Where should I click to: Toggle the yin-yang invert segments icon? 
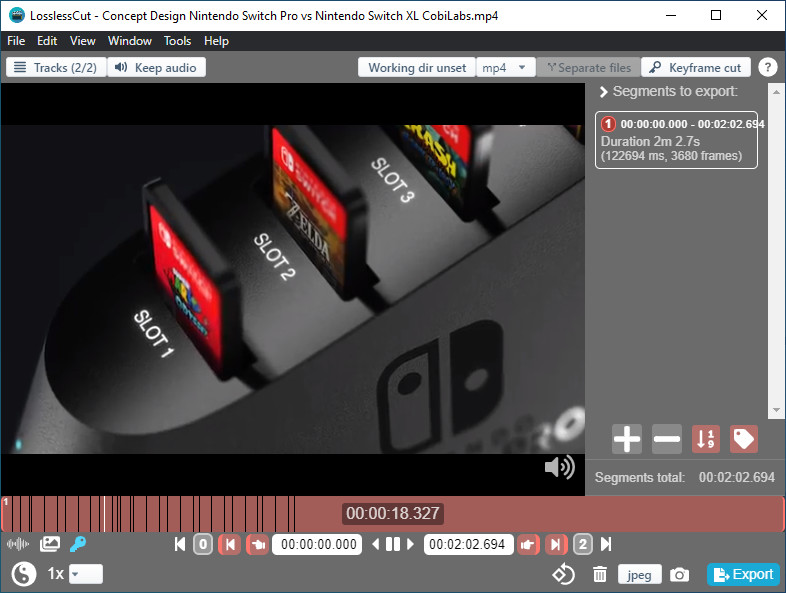[24, 574]
